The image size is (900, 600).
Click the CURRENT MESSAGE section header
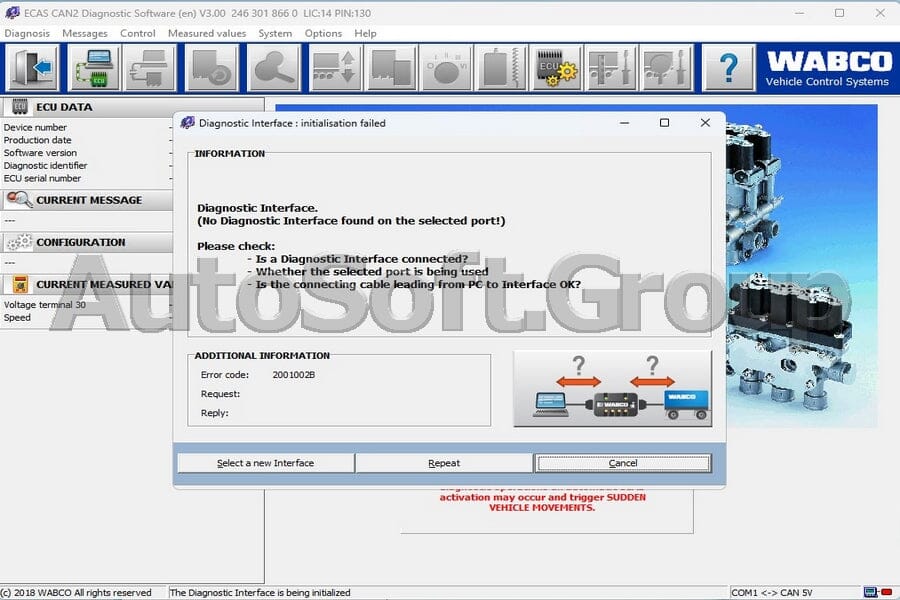(87, 200)
